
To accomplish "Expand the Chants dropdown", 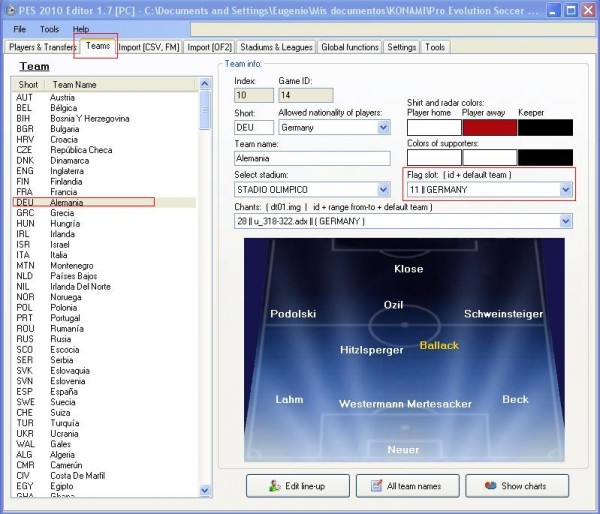I will point(565,221).
